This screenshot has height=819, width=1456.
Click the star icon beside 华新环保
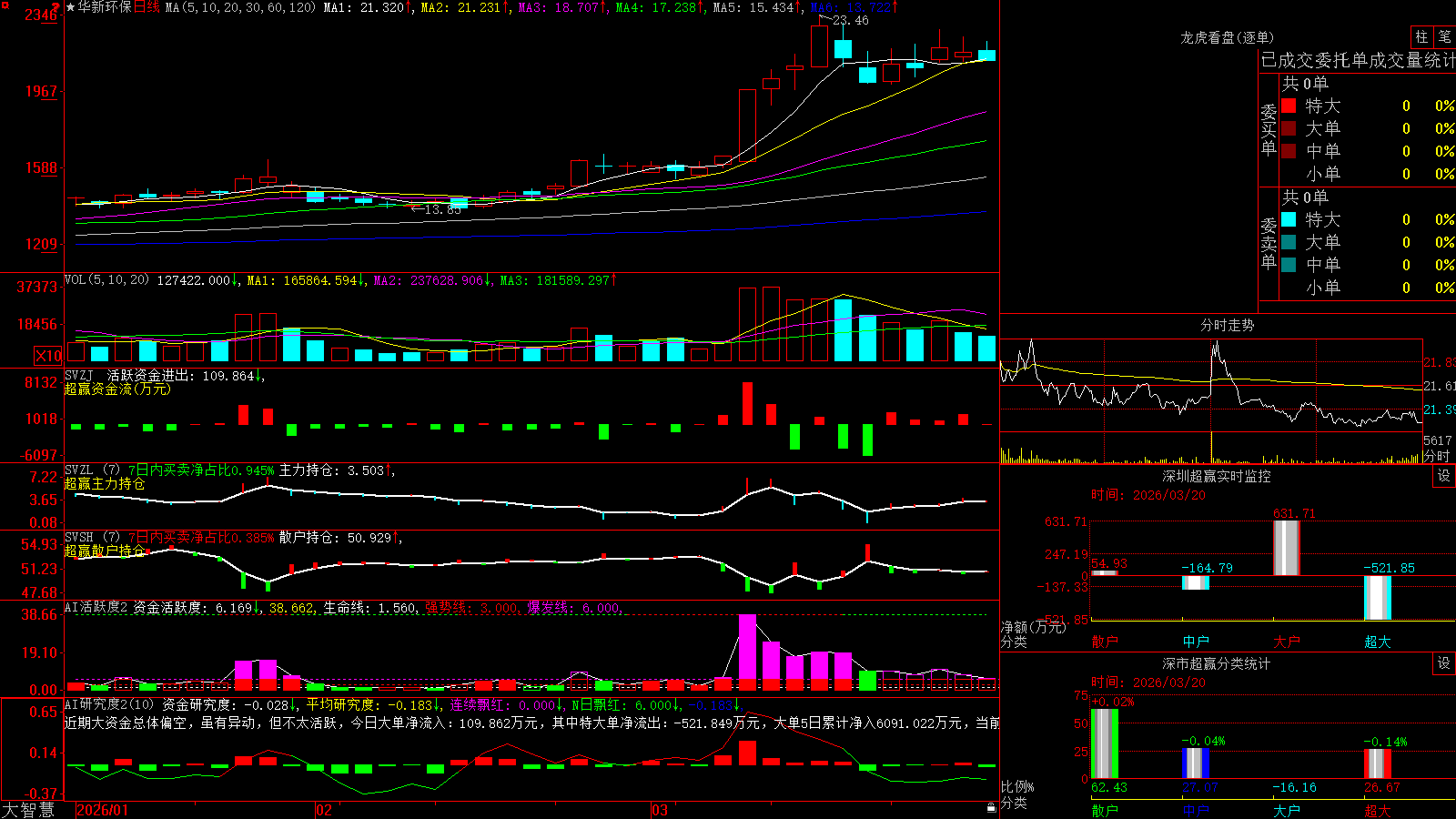pos(71,7)
